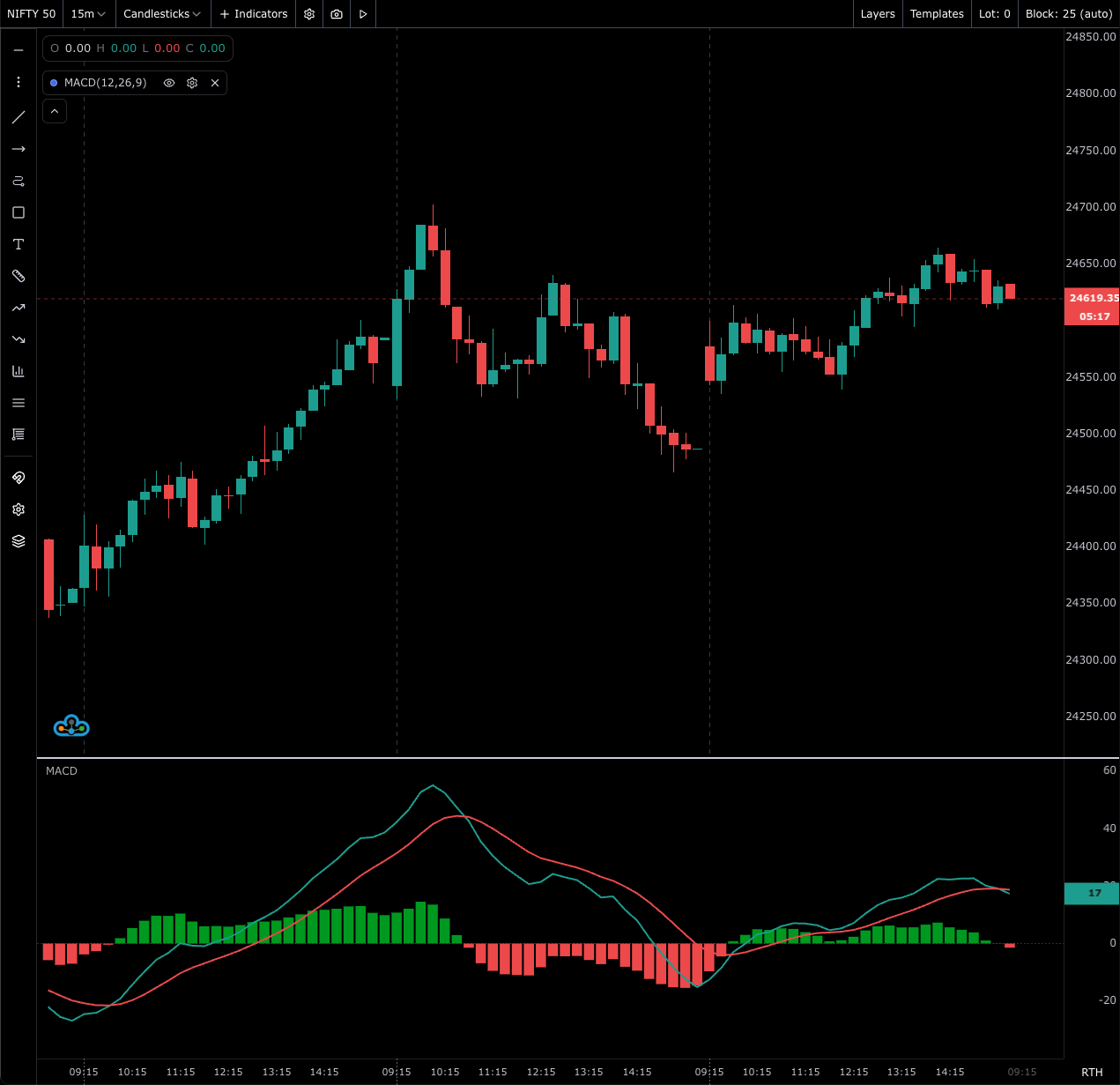Click the MACD(12,26,9) indicator label
Viewport: 1120px width, 1085px height.
point(106,83)
